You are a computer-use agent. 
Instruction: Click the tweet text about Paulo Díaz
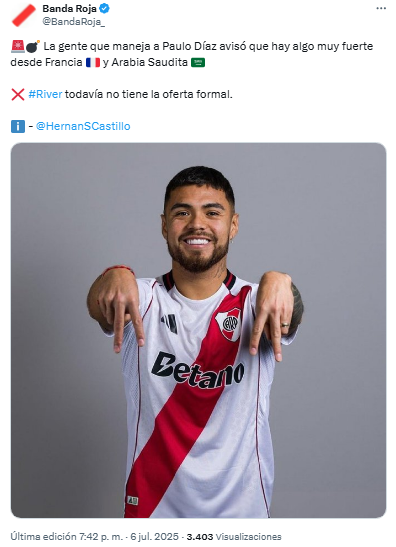[x=192, y=54]
